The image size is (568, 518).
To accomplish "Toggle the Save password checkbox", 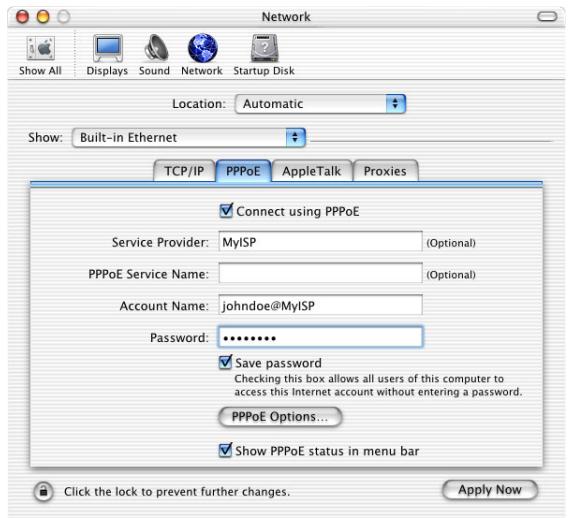I will 225,362.
